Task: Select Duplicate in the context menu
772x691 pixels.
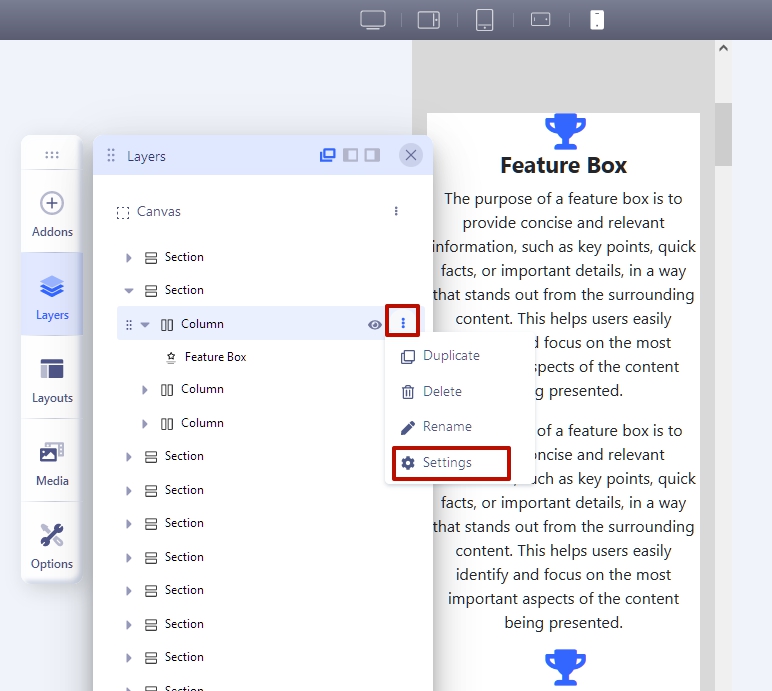Action: pos(451,356)
